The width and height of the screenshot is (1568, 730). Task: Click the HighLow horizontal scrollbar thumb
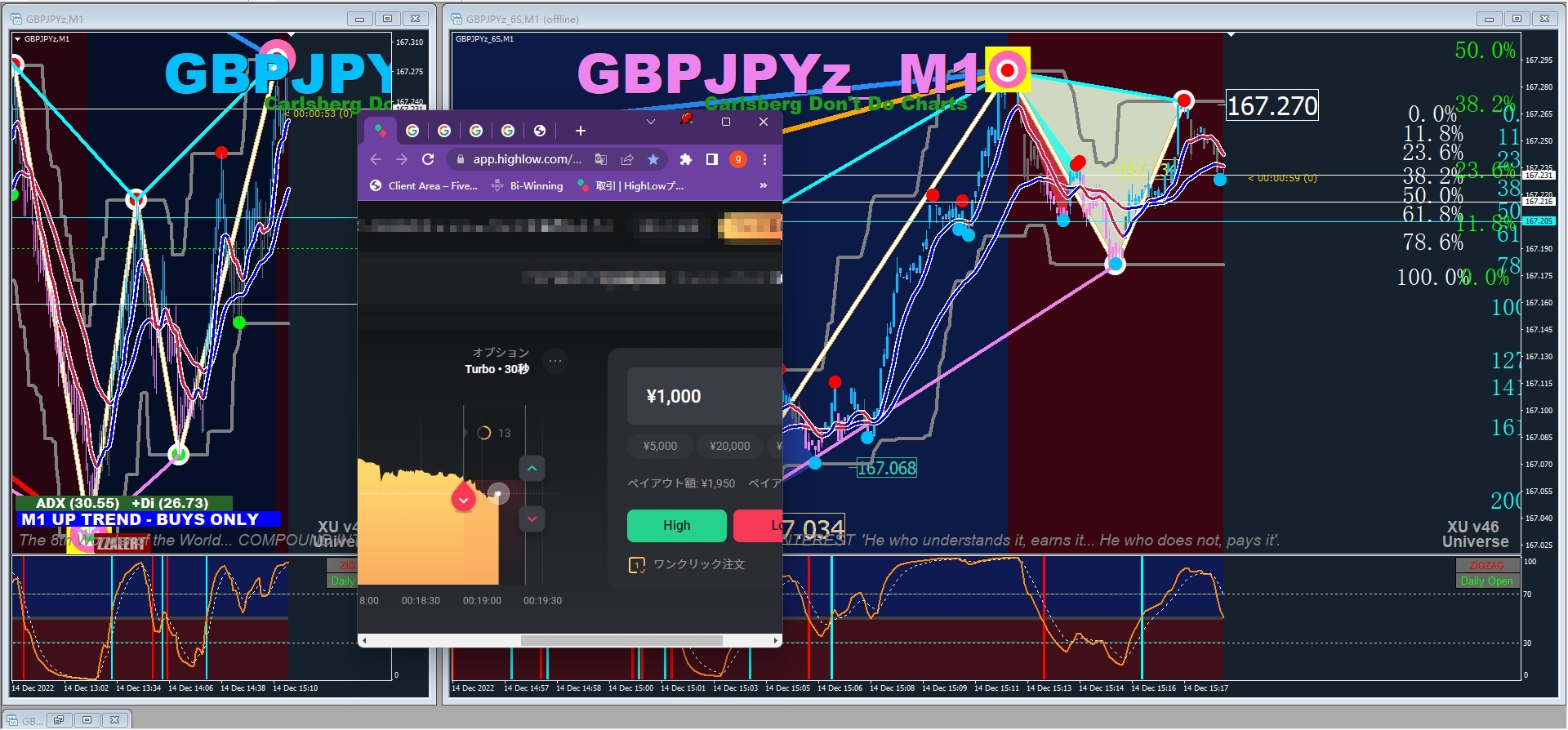point(621,641)
